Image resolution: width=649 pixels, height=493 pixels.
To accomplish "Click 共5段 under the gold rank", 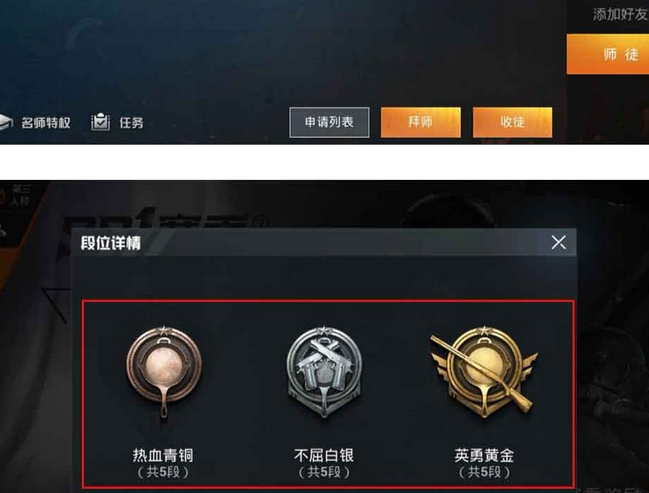I will pyautogui.click(x=484, y=472).
